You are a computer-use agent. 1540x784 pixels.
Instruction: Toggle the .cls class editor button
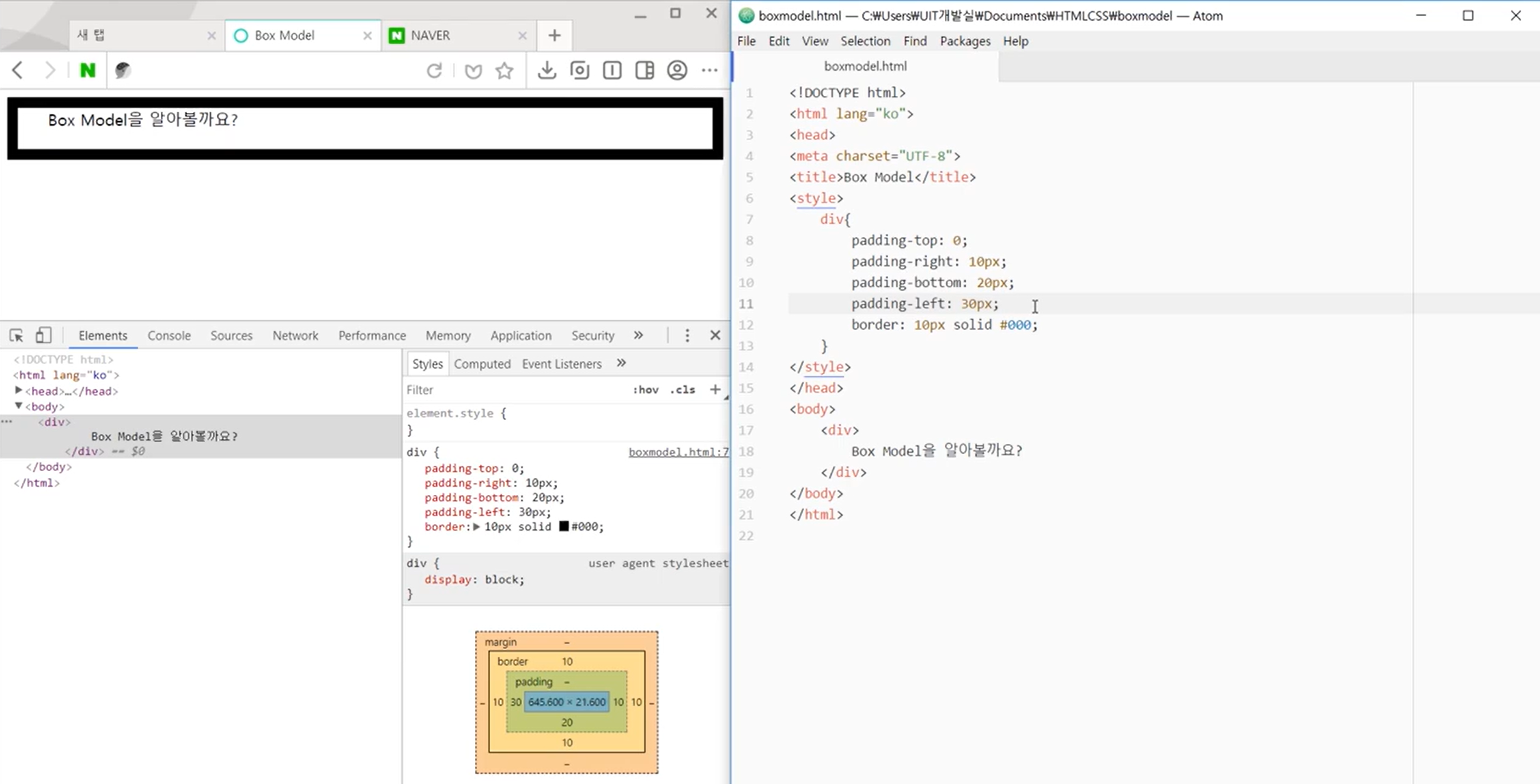click(x=682, y=390)
